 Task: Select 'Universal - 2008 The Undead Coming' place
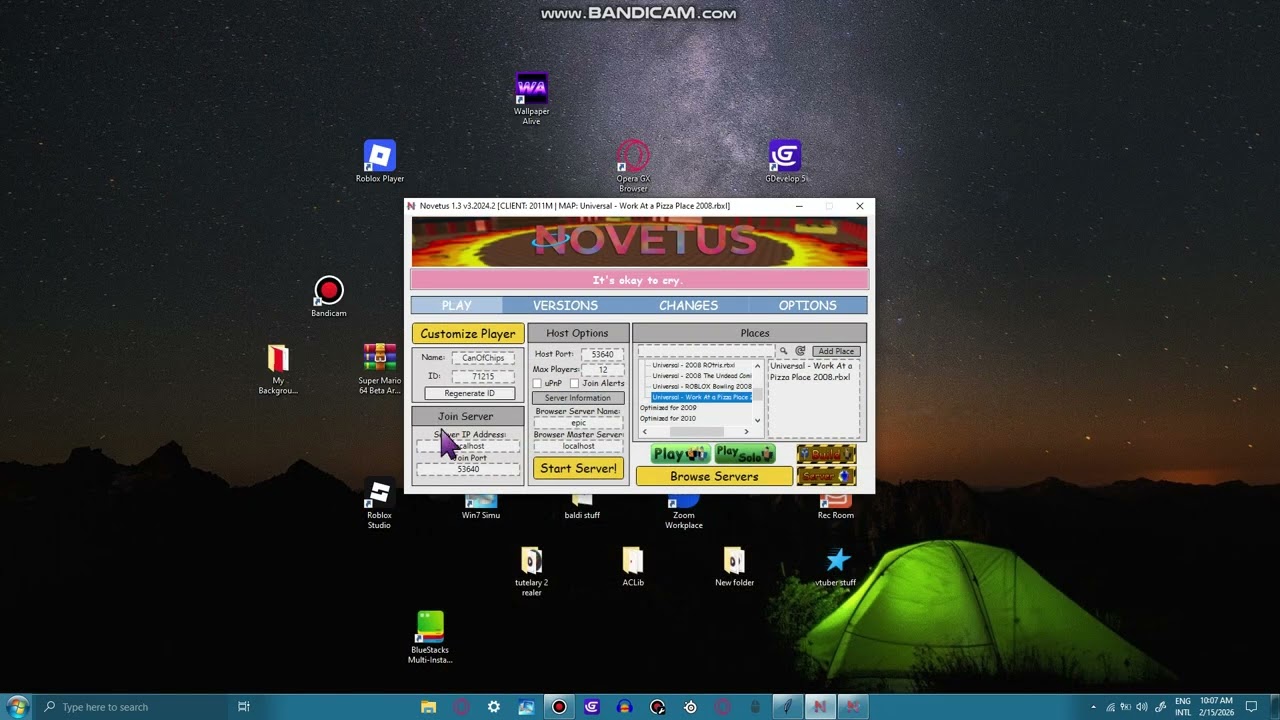pyautogui.click(x=701, y=376)
